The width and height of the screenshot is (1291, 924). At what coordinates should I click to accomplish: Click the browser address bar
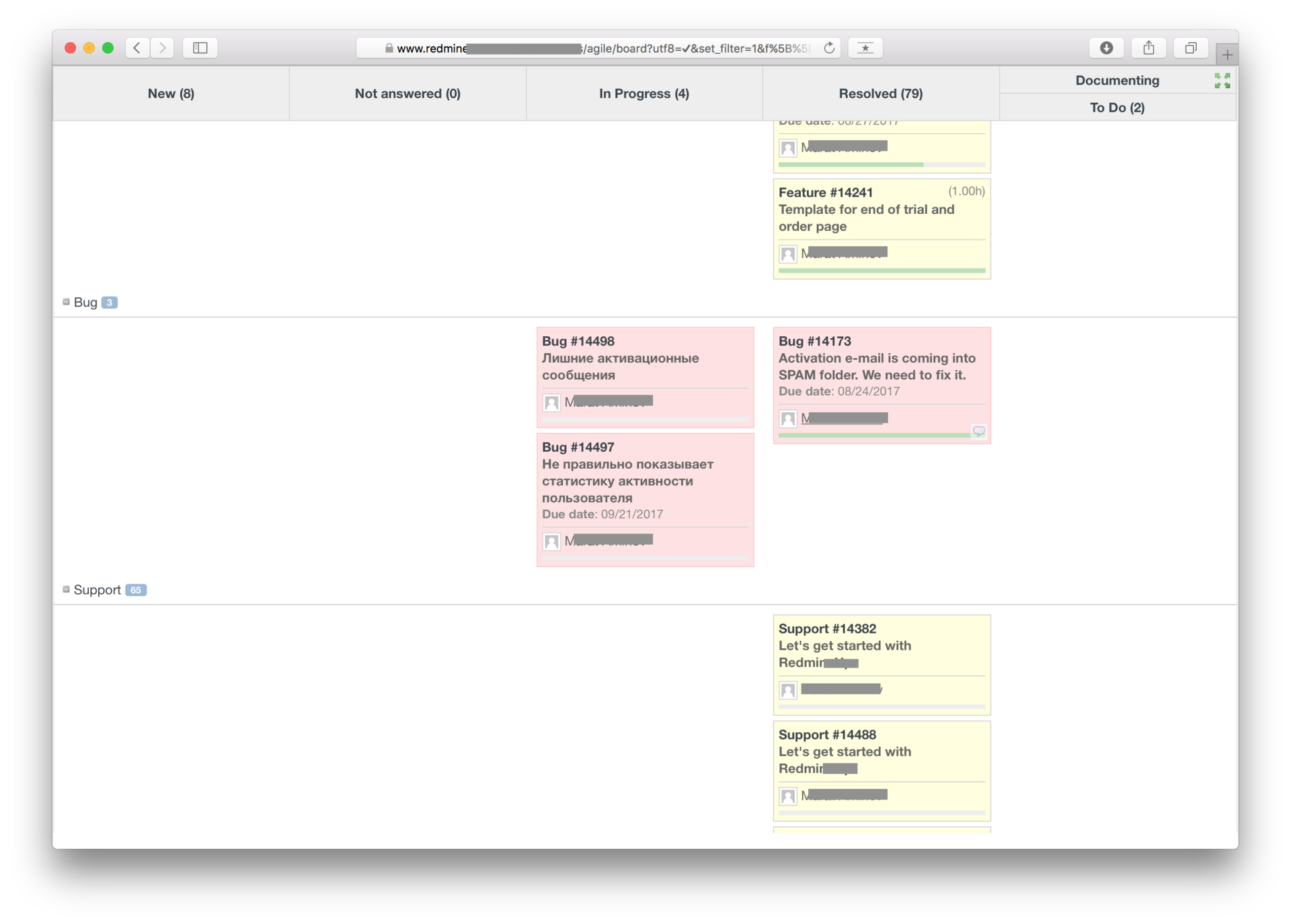[598, 48]
